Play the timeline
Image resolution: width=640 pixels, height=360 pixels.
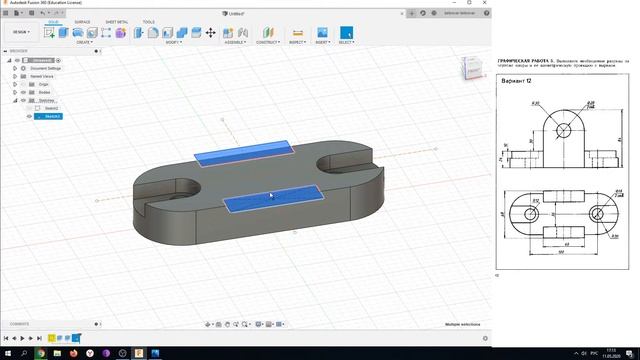click(22, 338)
